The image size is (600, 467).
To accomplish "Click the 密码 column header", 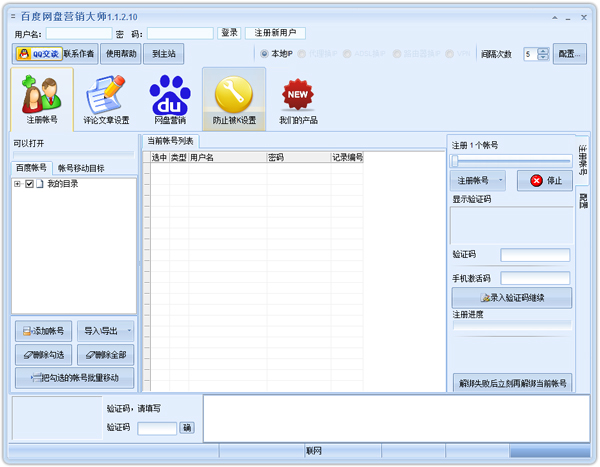I will pos(298,157).
